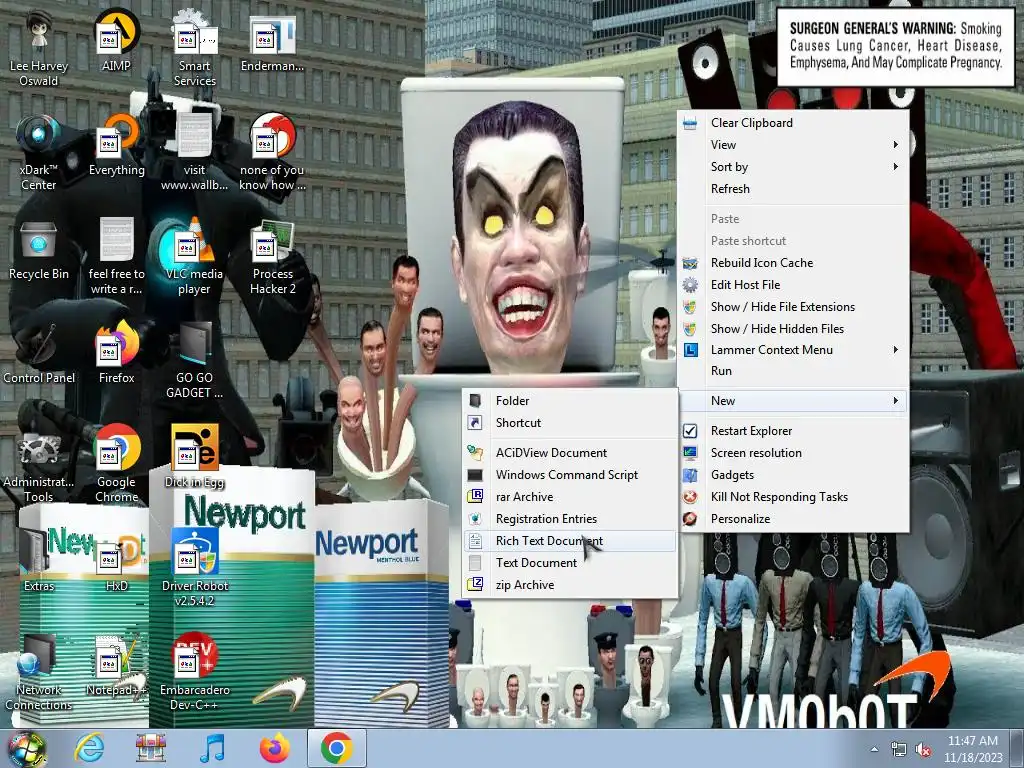Open the storefront taskbar icon
This screenshot has width=1024, height=768.
click(150, 749)
